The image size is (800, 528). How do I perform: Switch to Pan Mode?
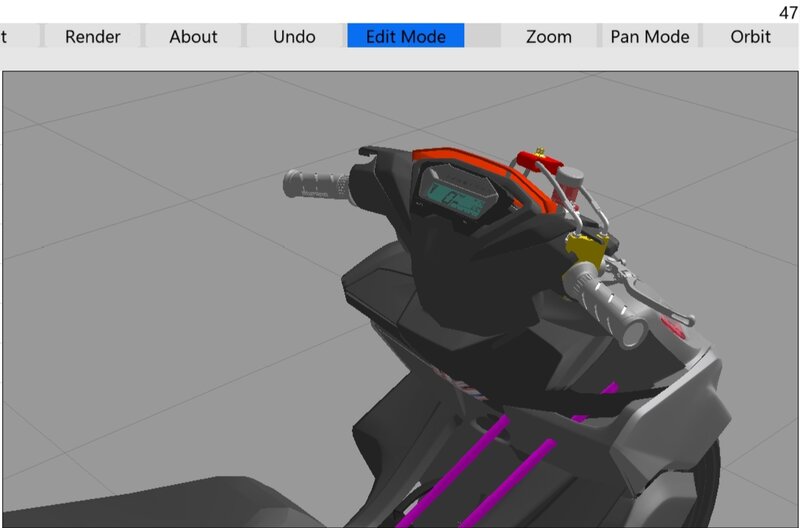(649, 36)
